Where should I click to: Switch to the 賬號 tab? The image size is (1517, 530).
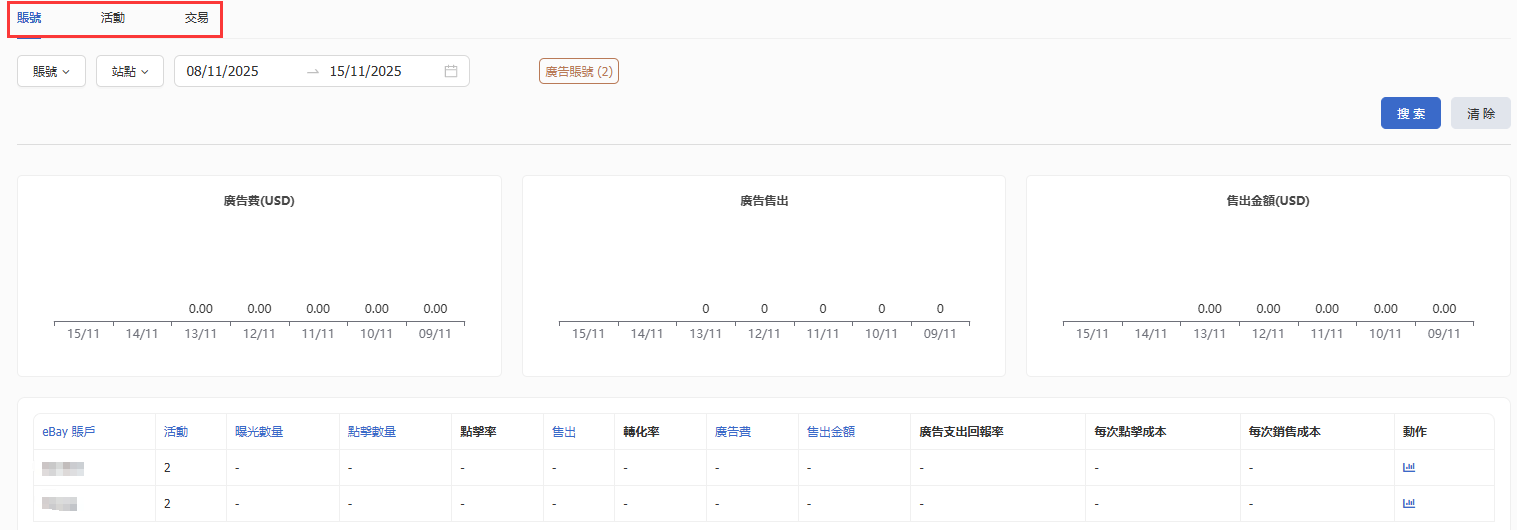(29, 18)
